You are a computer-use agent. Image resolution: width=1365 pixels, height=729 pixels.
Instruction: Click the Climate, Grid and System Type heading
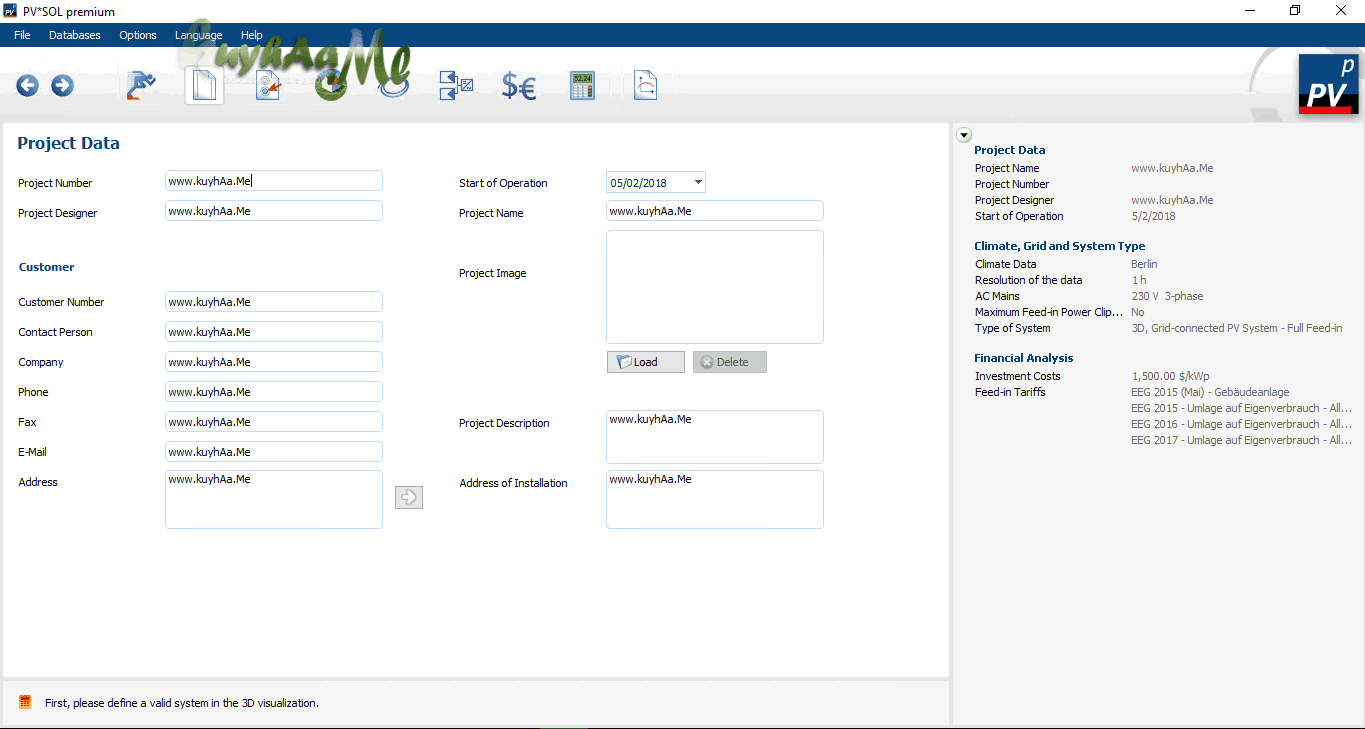tap(1060, 246)
